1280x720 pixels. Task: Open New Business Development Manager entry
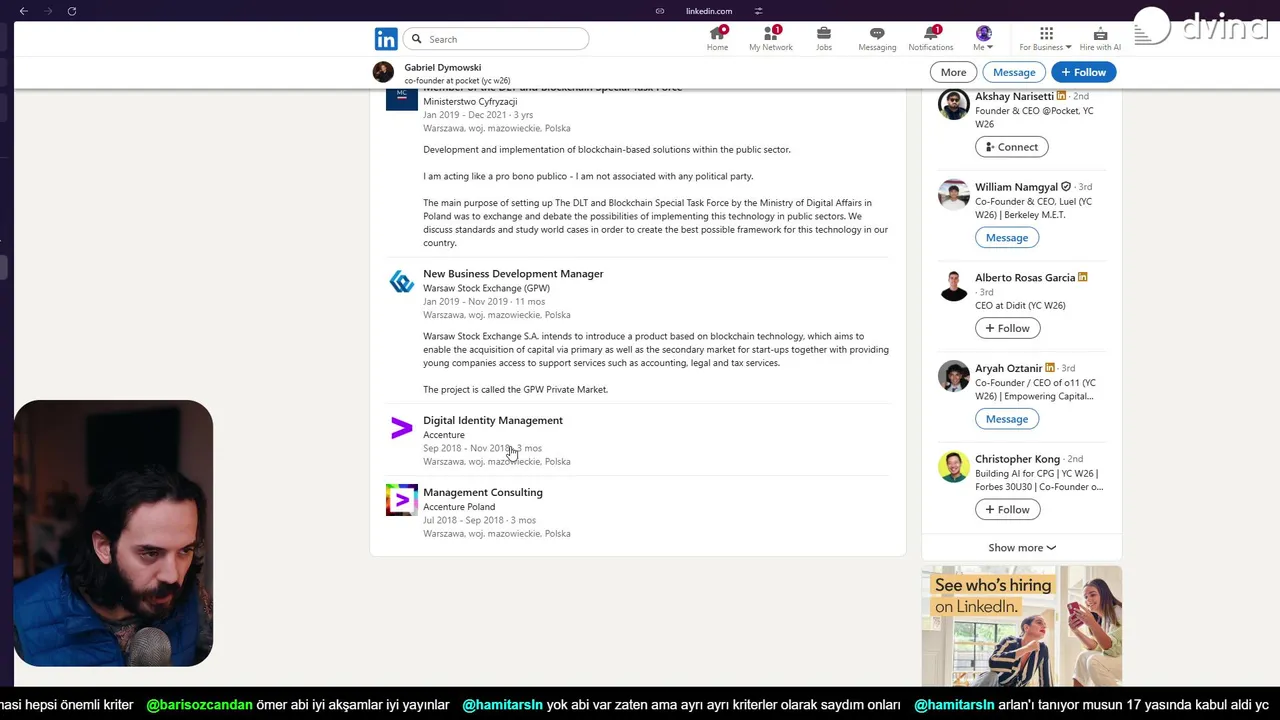tap(513, 273)
